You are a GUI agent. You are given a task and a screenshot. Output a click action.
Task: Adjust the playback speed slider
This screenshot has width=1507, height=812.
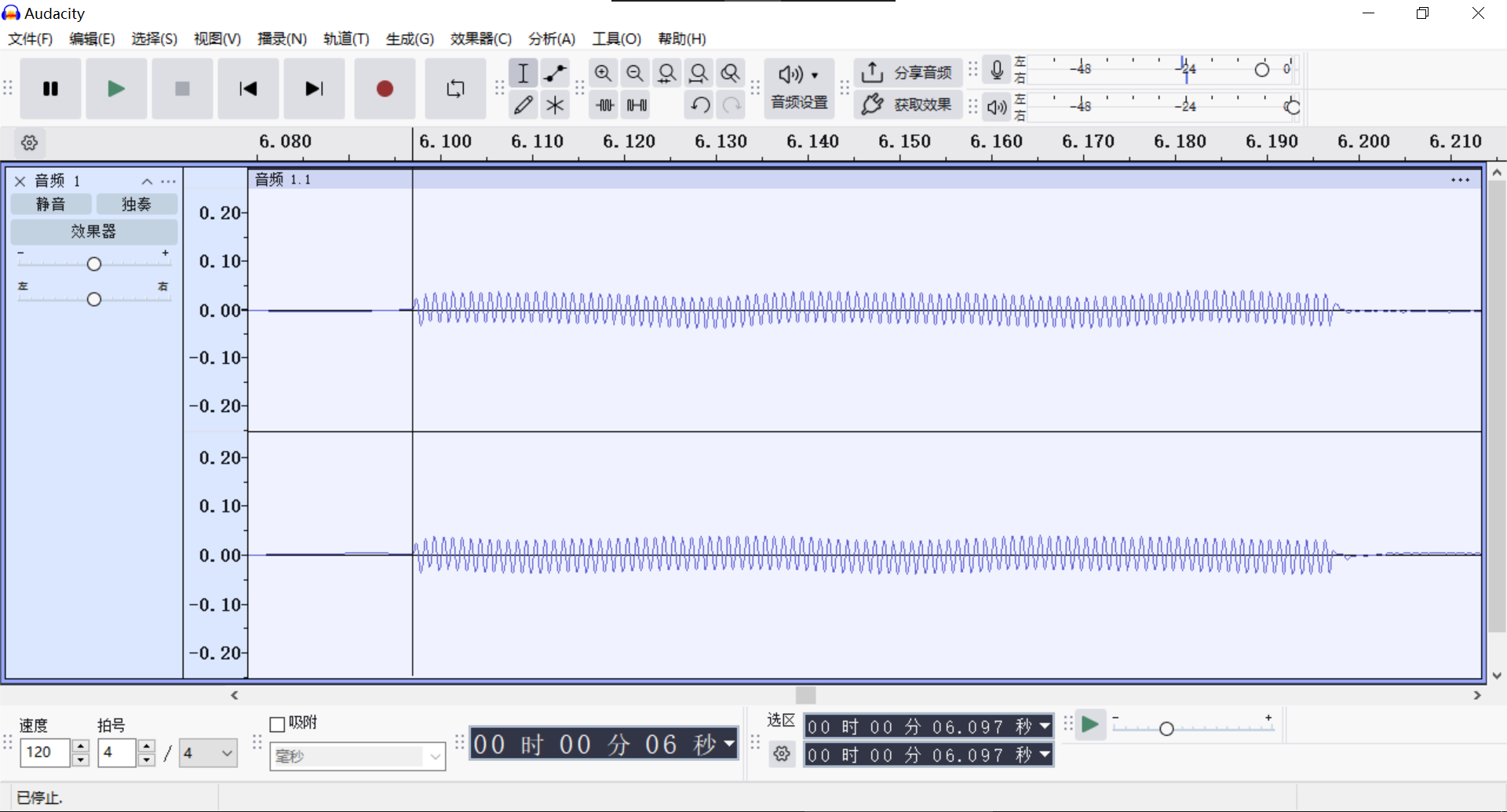coord(1166,729)
